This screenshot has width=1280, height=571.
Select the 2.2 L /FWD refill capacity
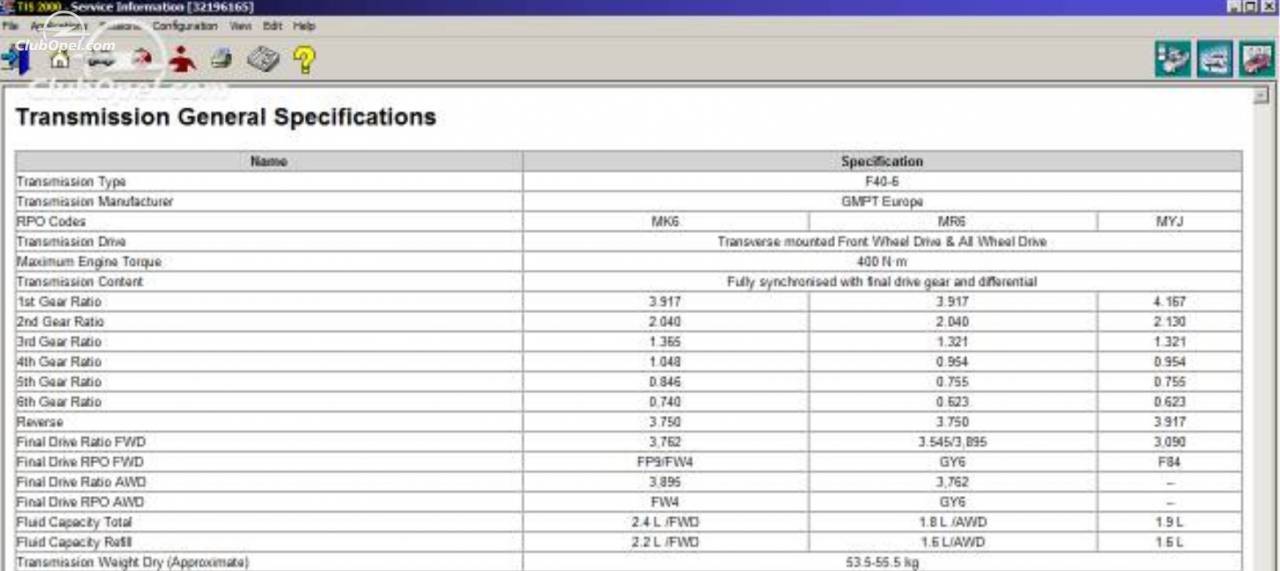point(666,542)
